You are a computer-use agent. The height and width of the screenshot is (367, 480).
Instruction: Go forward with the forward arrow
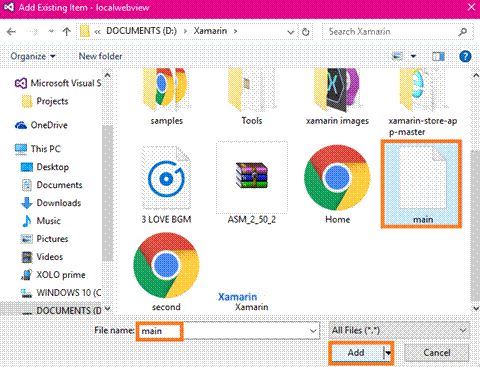[x=34, y=32]
